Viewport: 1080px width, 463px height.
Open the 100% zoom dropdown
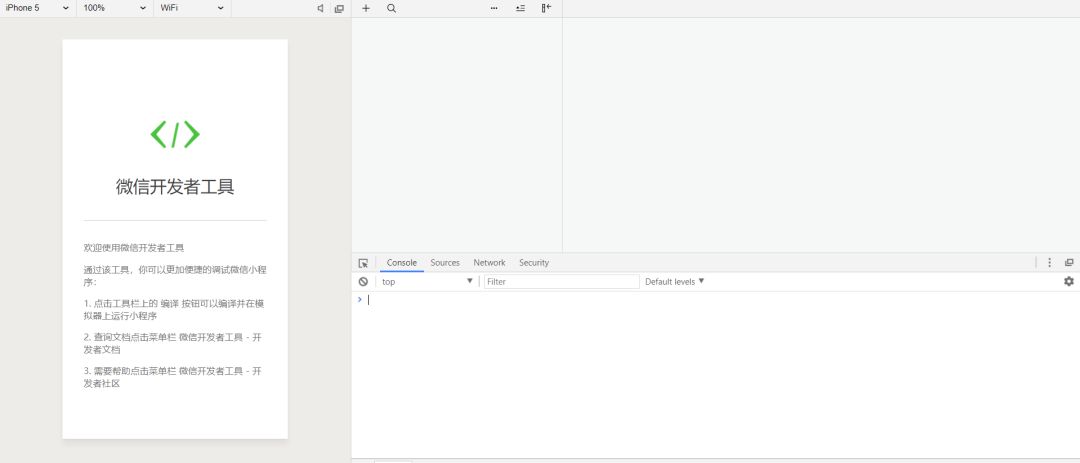(x=114, y=8)
